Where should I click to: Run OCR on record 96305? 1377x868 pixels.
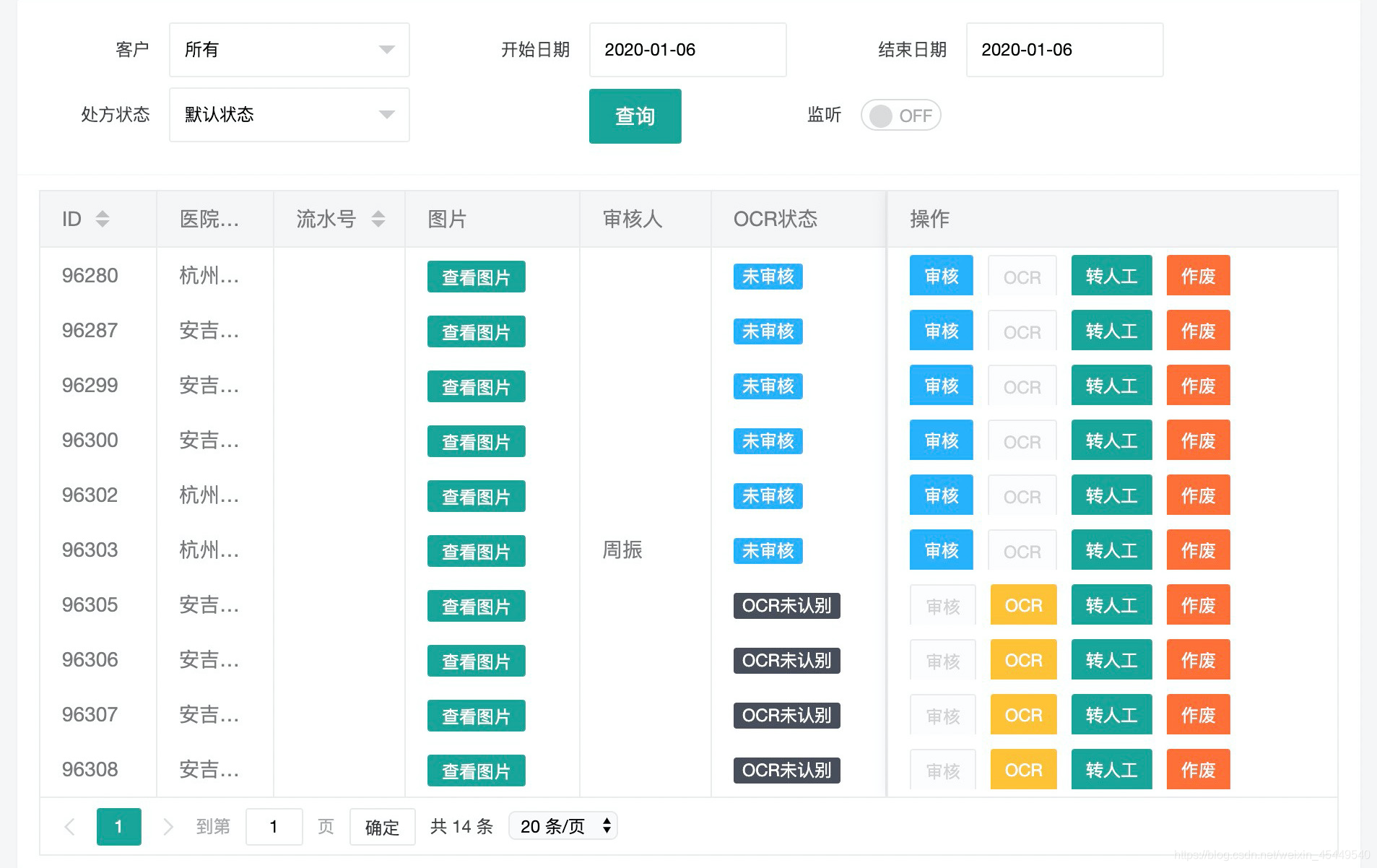coord(1022,605)
